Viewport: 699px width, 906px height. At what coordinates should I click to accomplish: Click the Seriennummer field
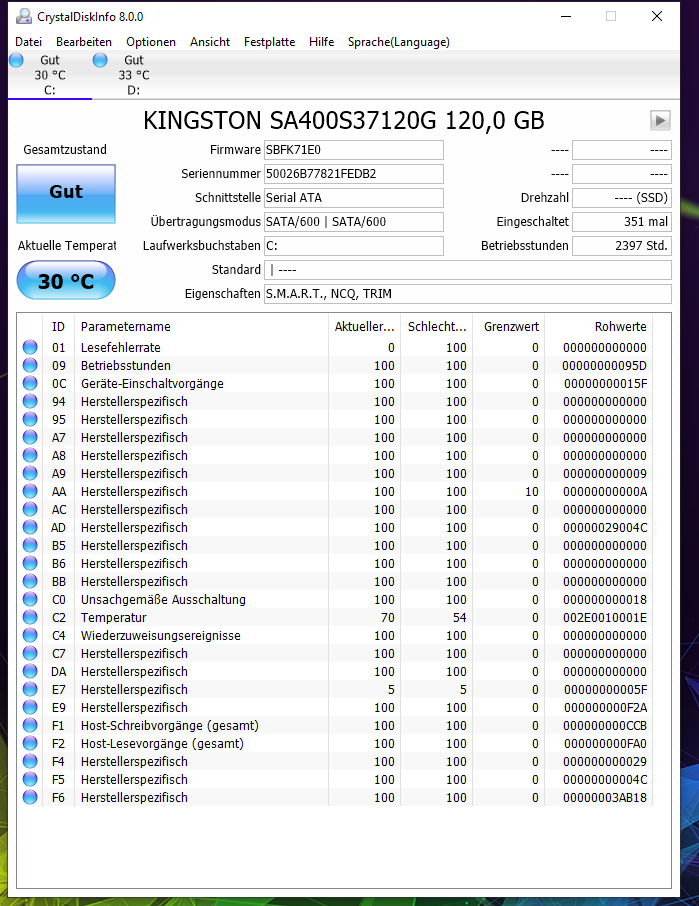click(x=354, y=174)
